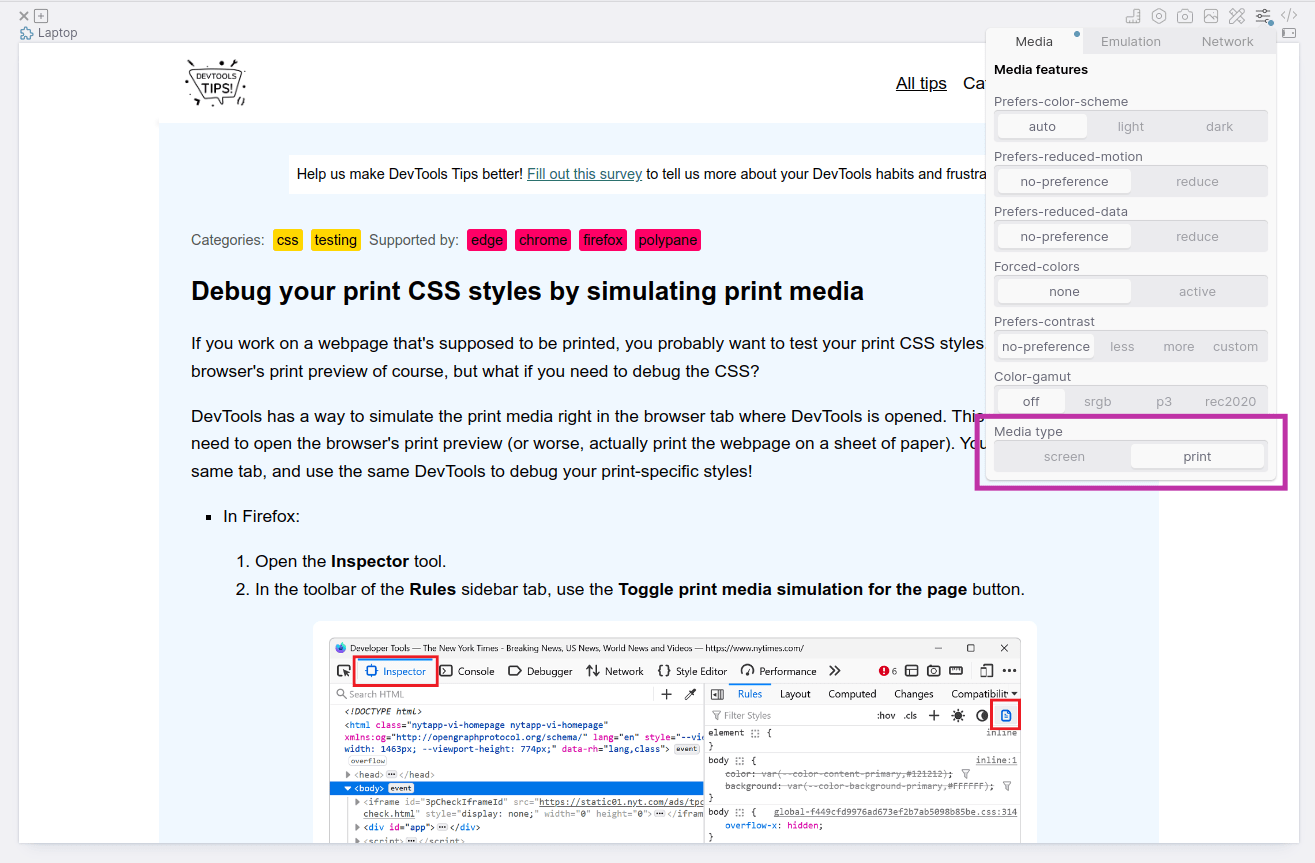Viewport: 1315px width, 863px height.
Task: Click the debug tools sliders icon
Action: click(x=1262, y=16)
